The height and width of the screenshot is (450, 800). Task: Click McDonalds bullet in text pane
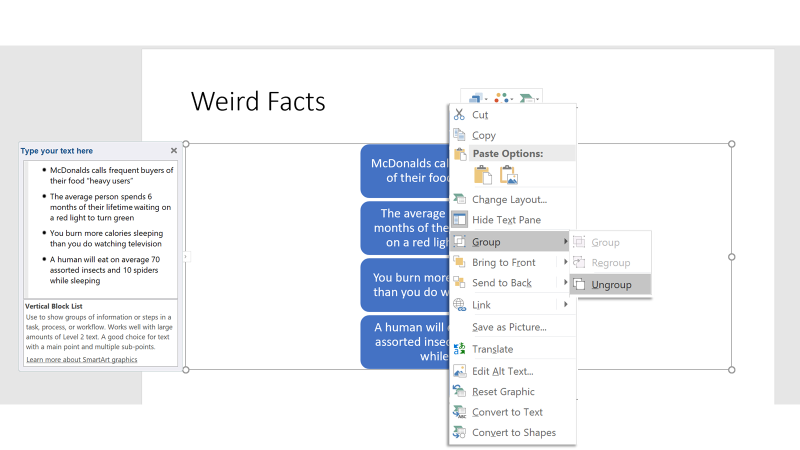111,176
